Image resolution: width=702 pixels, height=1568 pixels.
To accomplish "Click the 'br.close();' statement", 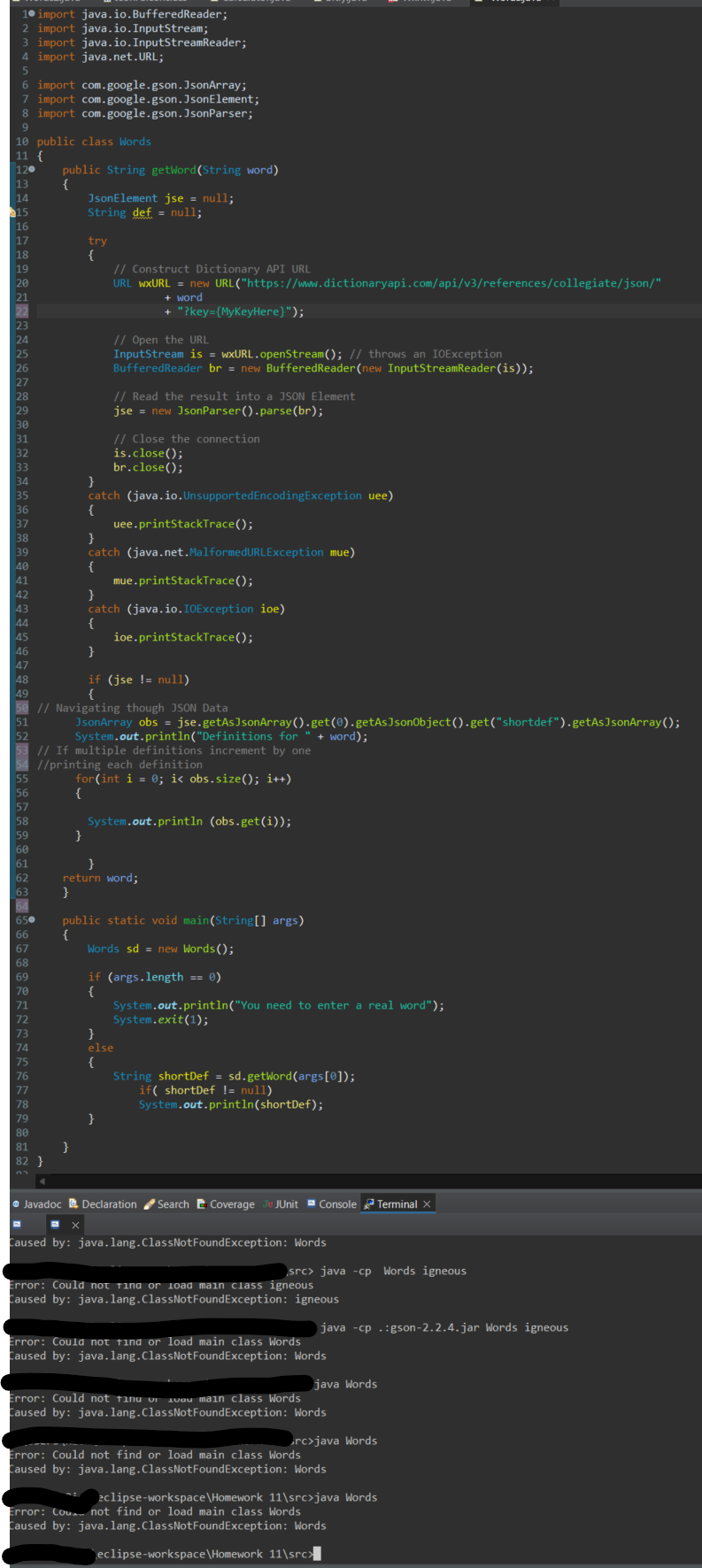I will [148, 467].
